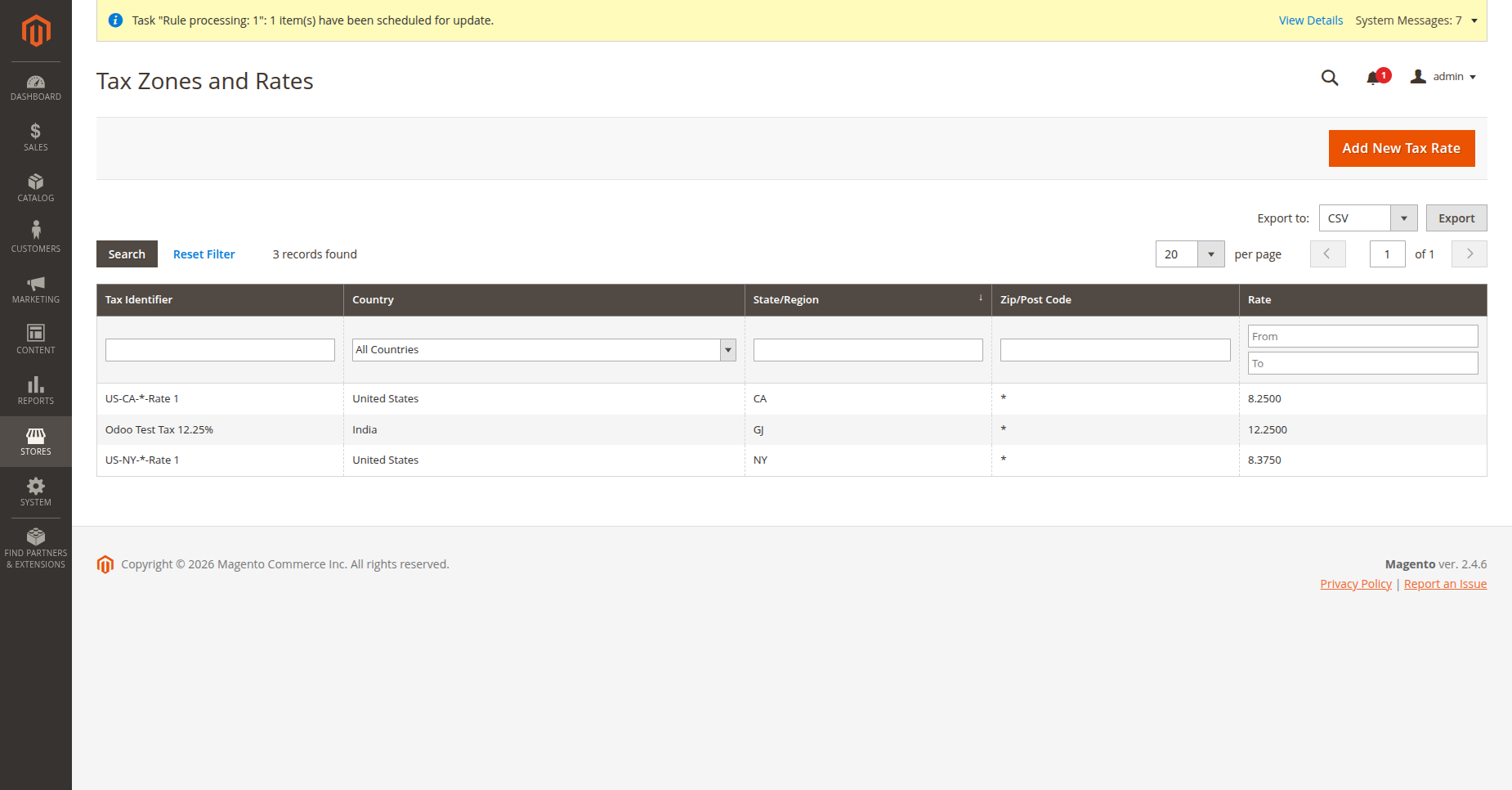
Task: Focus the Tax Identifier filter field
Action: pyautogui.click(x=220, y=350)
